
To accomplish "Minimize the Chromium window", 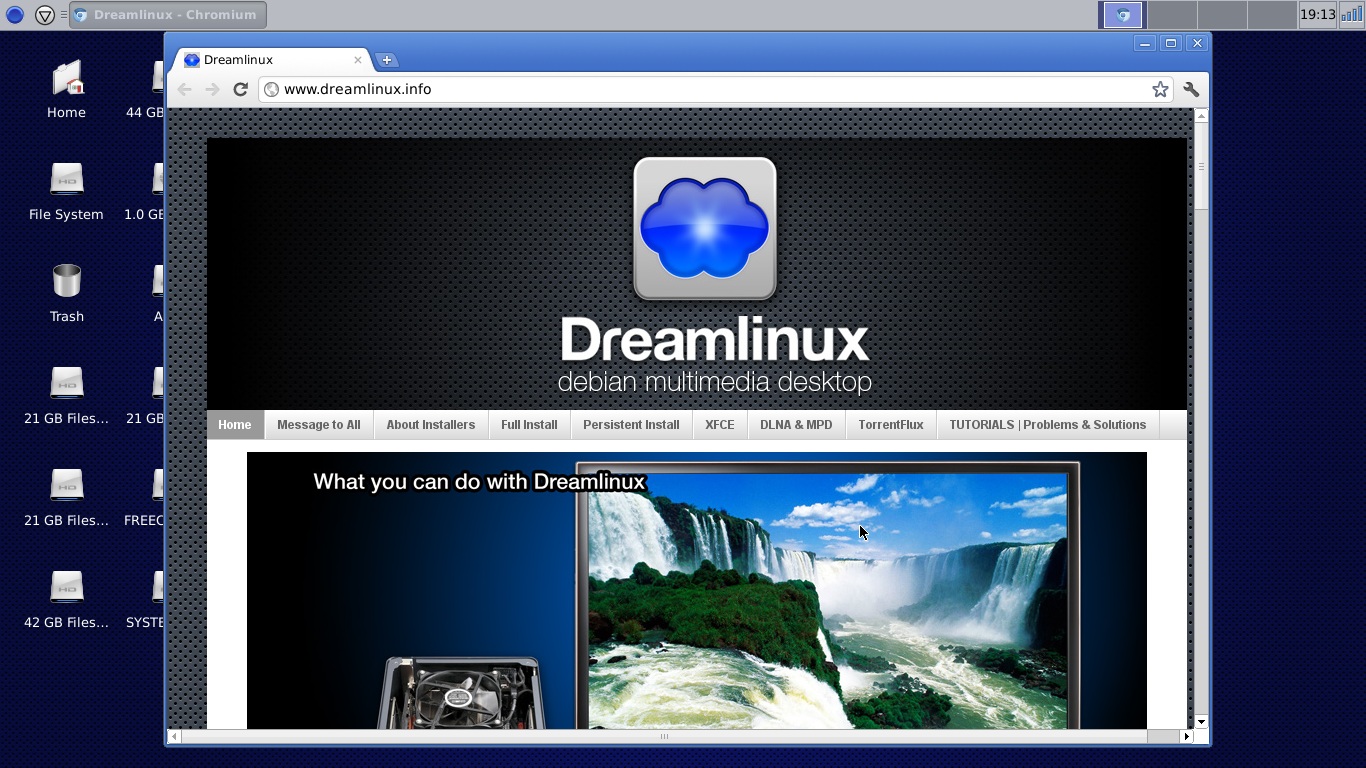I will click(x=1145, y=43).
